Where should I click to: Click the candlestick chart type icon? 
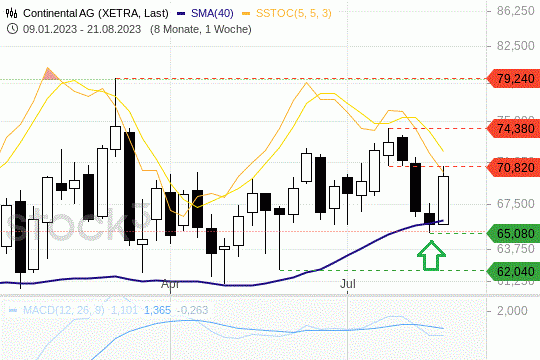pyautogui.click(x=11, y=13)
